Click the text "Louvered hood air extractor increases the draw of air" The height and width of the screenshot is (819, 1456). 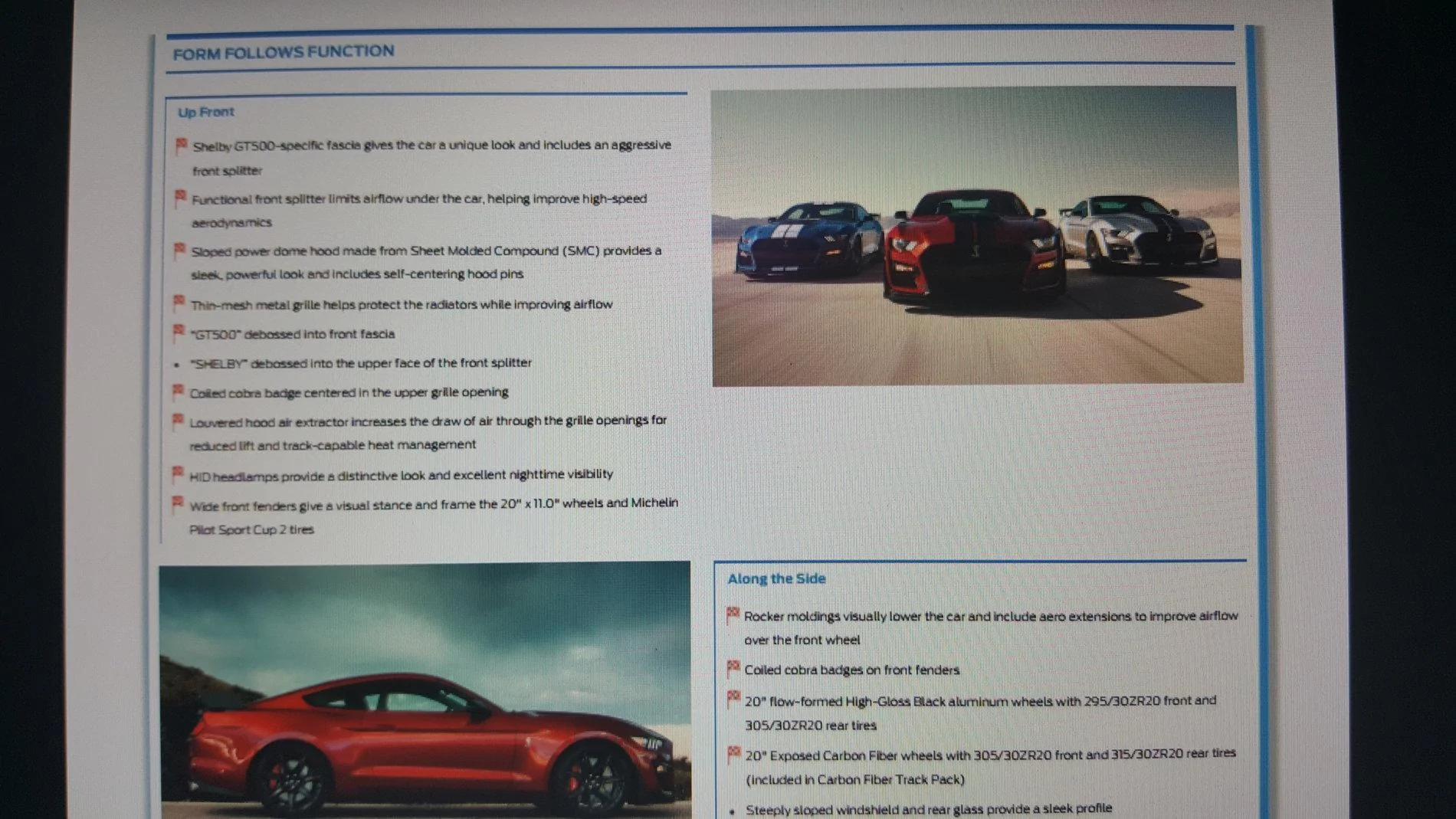[342, 421]
